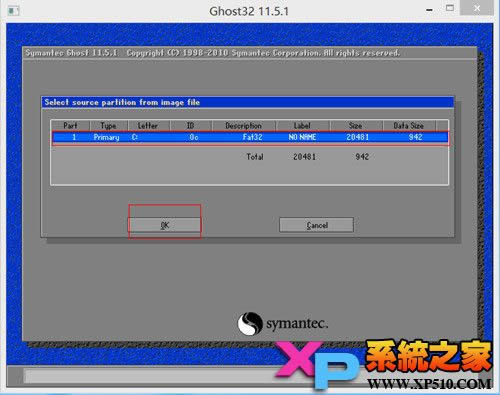Maximize the Ghost32 window
The width and height of the screenshot is (500, 395).
[450, 8]
